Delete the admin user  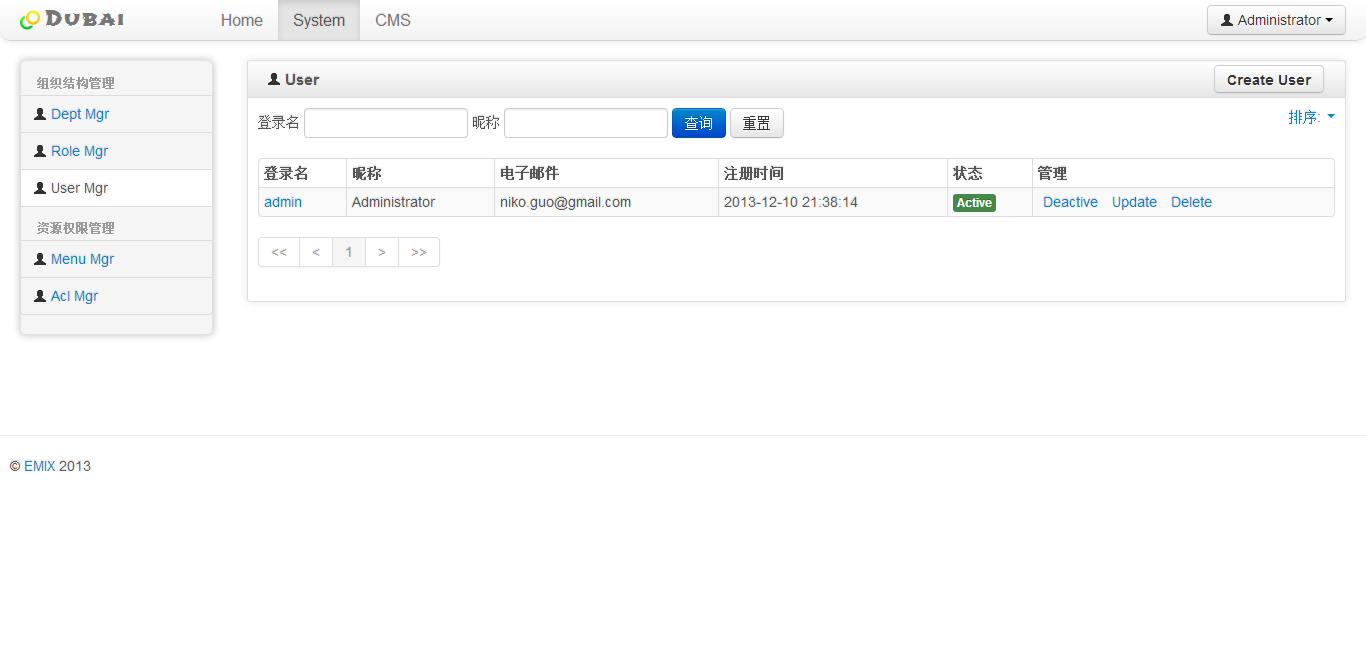pos(1191,202)
